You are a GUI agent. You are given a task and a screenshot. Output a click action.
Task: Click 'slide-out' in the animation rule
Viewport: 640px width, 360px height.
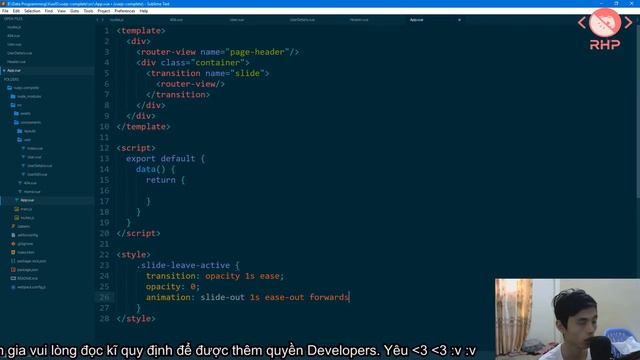[222, 297]
